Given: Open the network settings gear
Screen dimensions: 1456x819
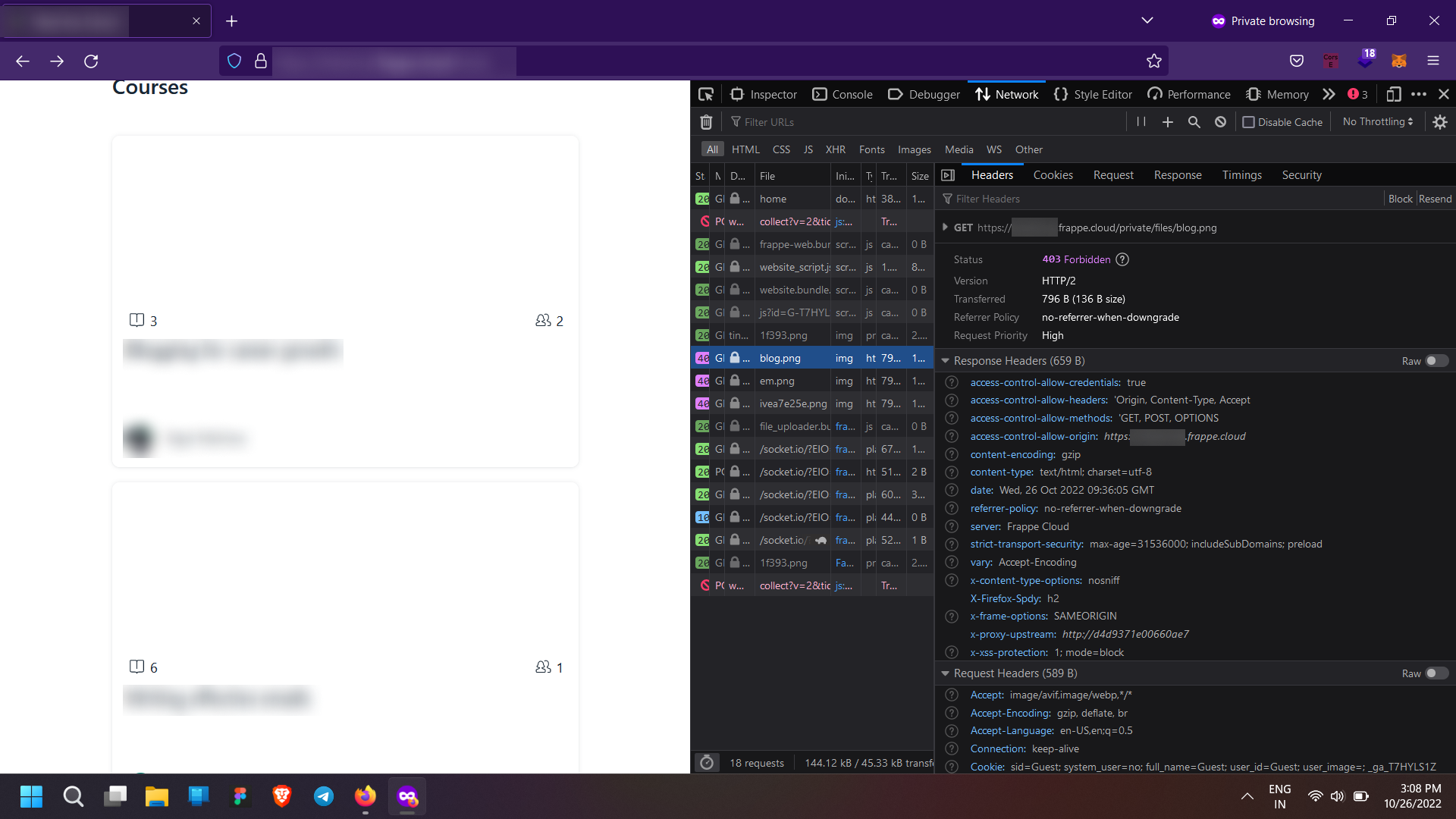Looking at the screenshot, I should pos(1440,121).
